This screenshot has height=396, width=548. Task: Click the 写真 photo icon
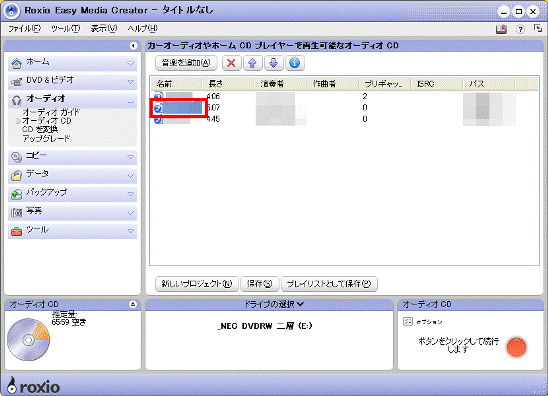[x=16, y=213]
